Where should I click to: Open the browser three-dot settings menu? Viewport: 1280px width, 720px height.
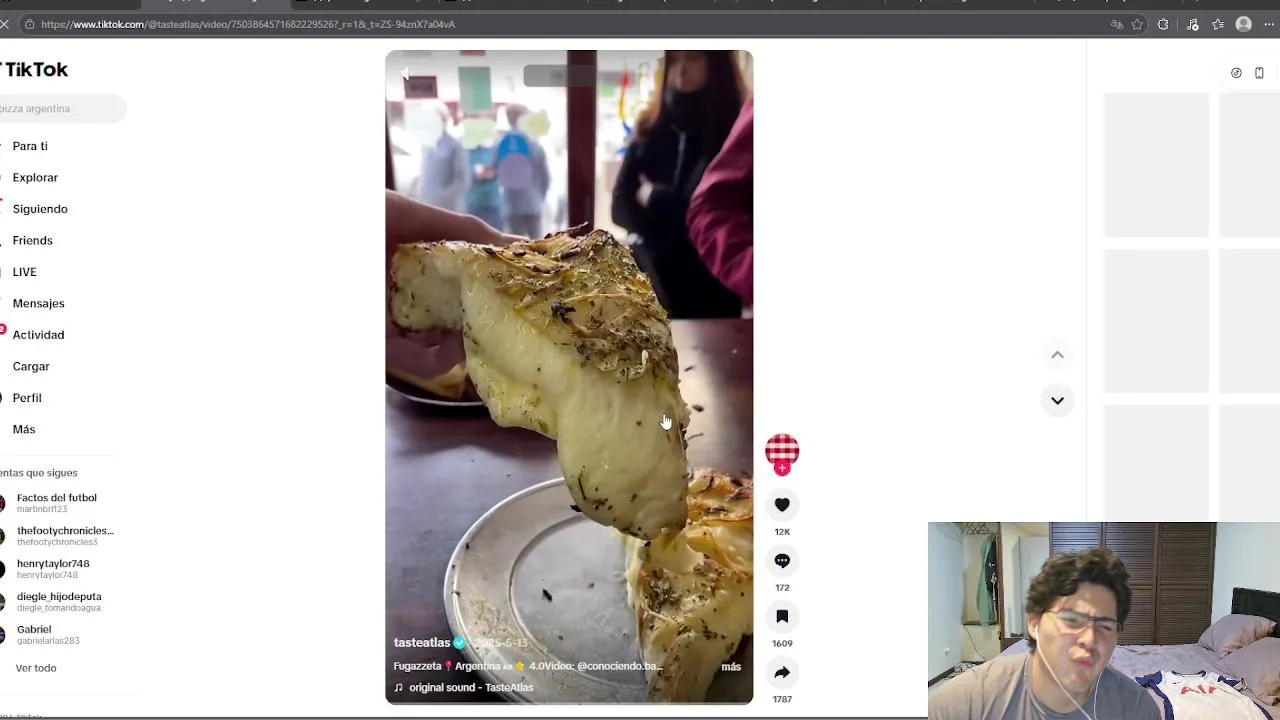pyautogui.click(x=1269, y=24)
